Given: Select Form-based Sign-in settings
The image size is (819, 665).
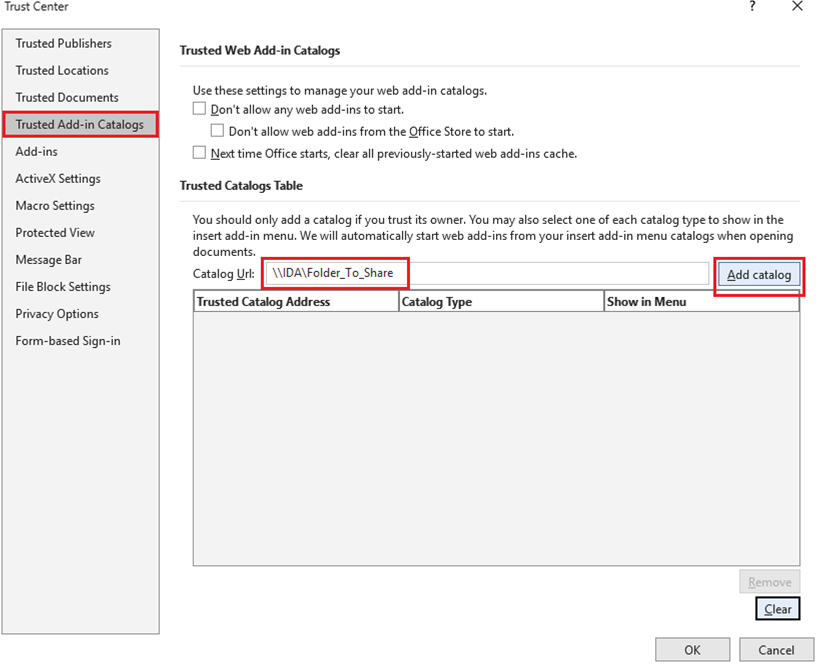Looking at the screenshot, I should tap(68, 340).
